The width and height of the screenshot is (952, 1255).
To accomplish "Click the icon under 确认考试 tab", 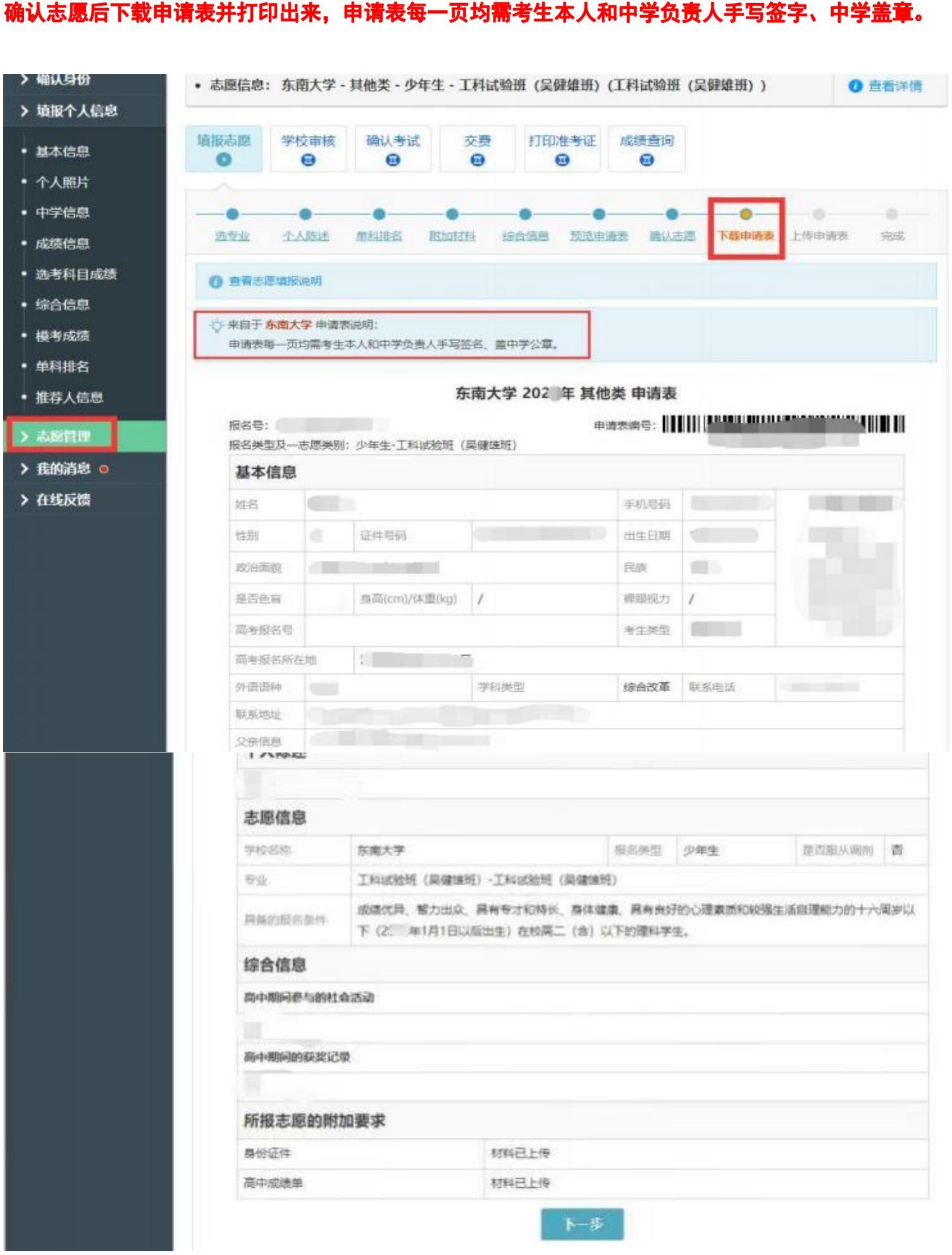I will coord(393,161).
